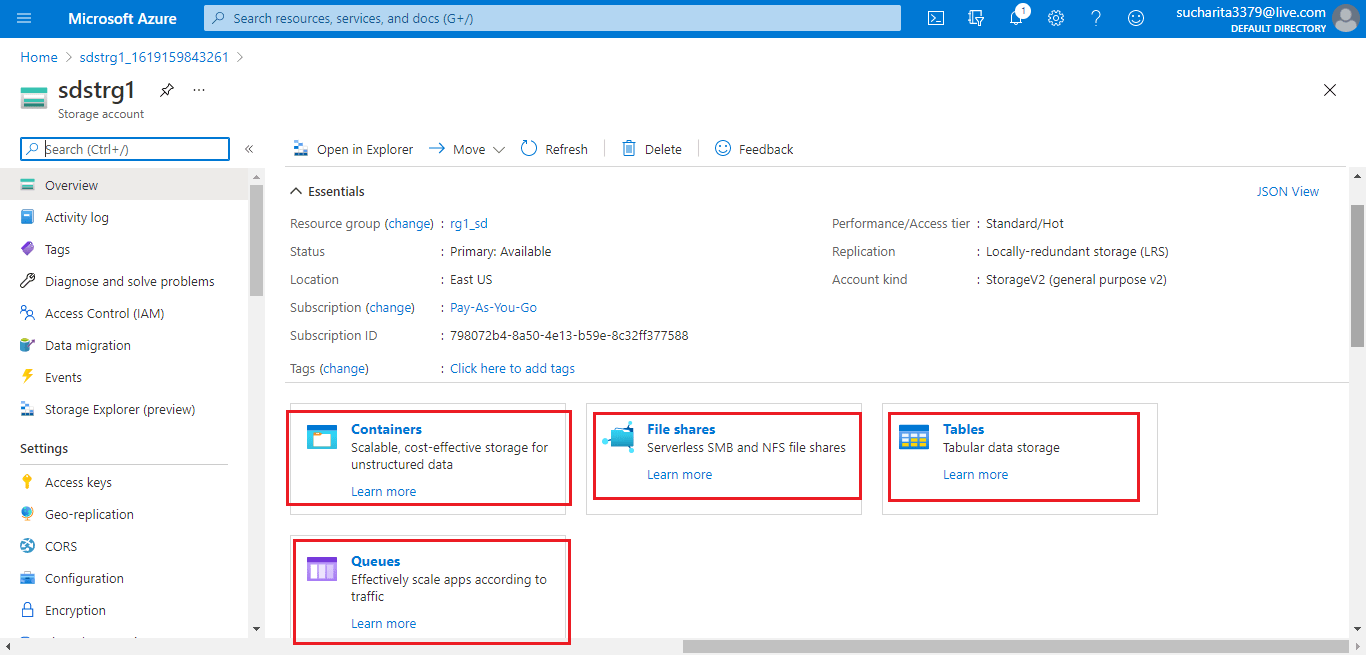Open Azure Cloud Shell icon
This screenshot has width=1366, height=655.
(x=936, y=18)
